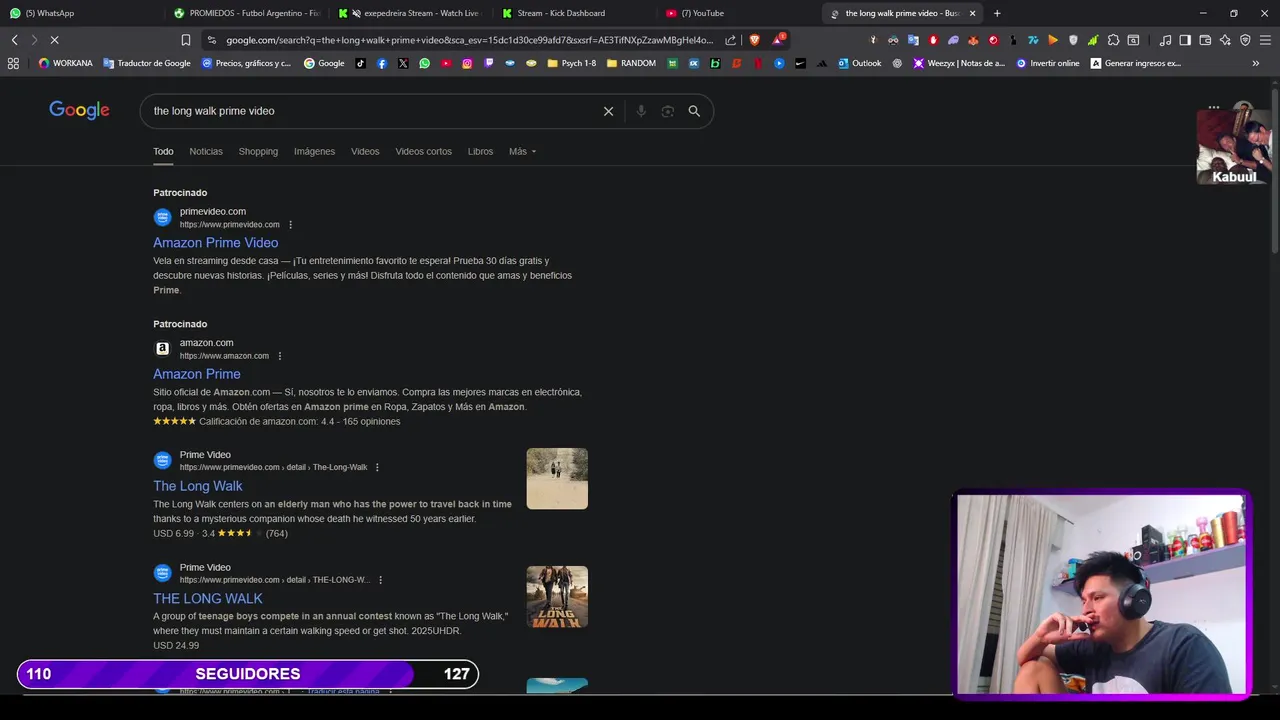Open the WhatsApp bookmark in bookmarks bar

pos(425,63)
